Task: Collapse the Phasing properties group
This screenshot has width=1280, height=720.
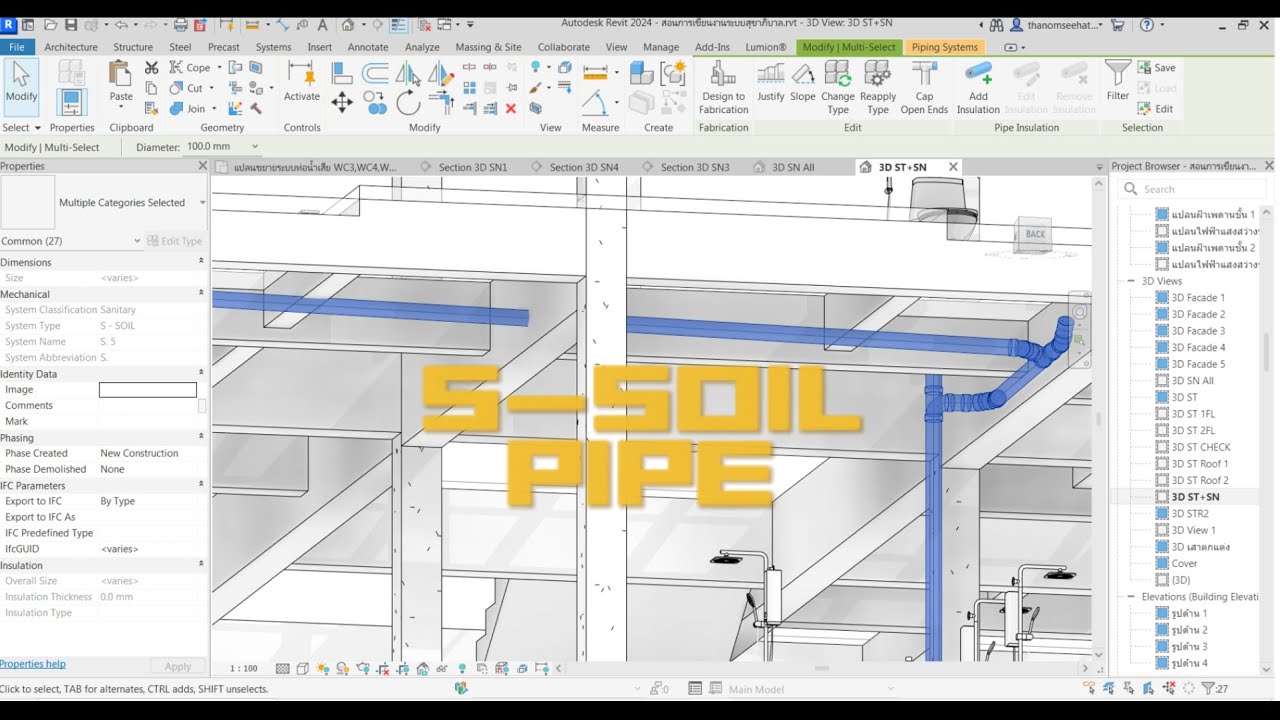Action: pyautogui.click(x=201, y=438)
